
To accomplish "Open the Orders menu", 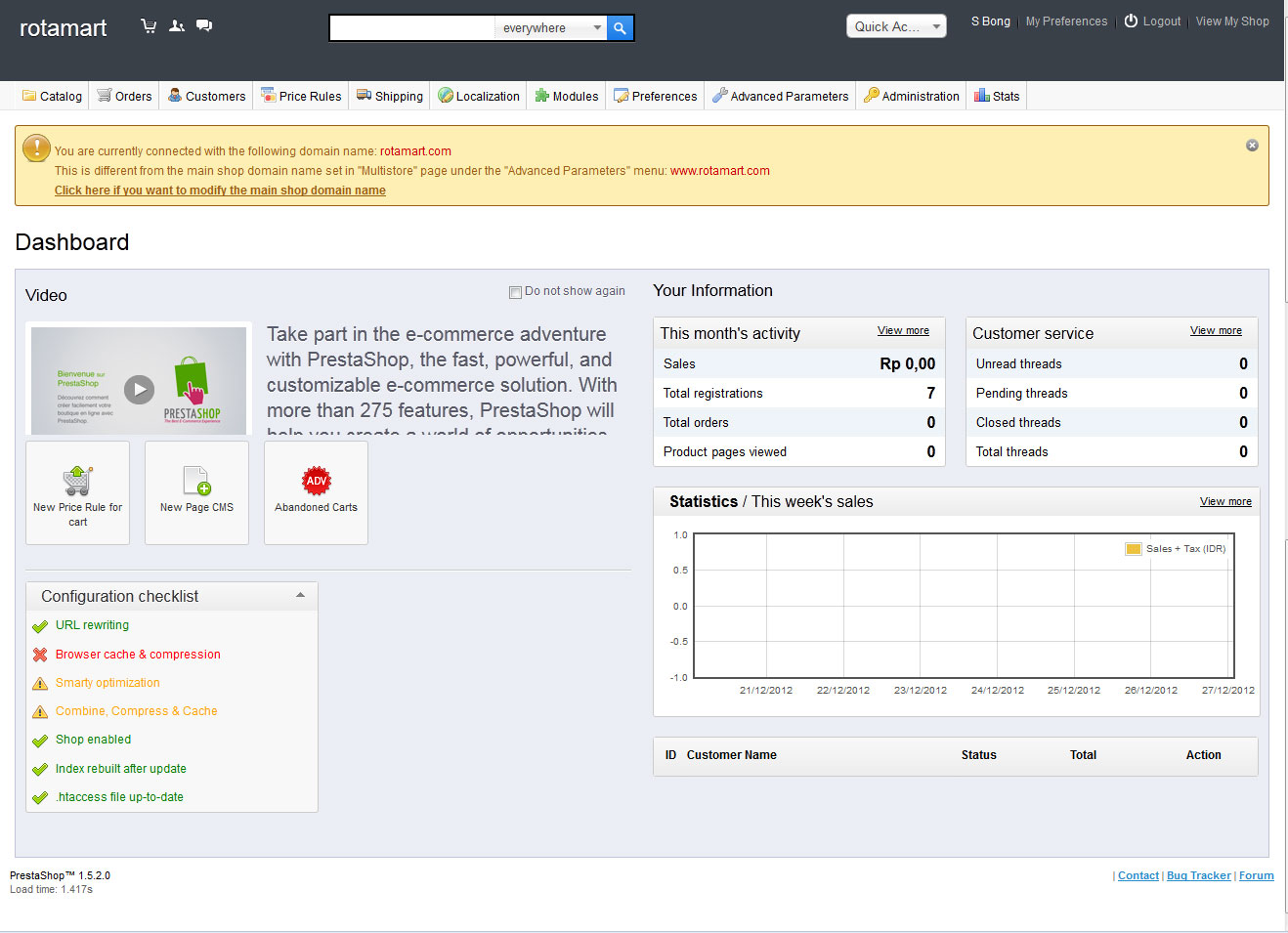I will [124, 96].
